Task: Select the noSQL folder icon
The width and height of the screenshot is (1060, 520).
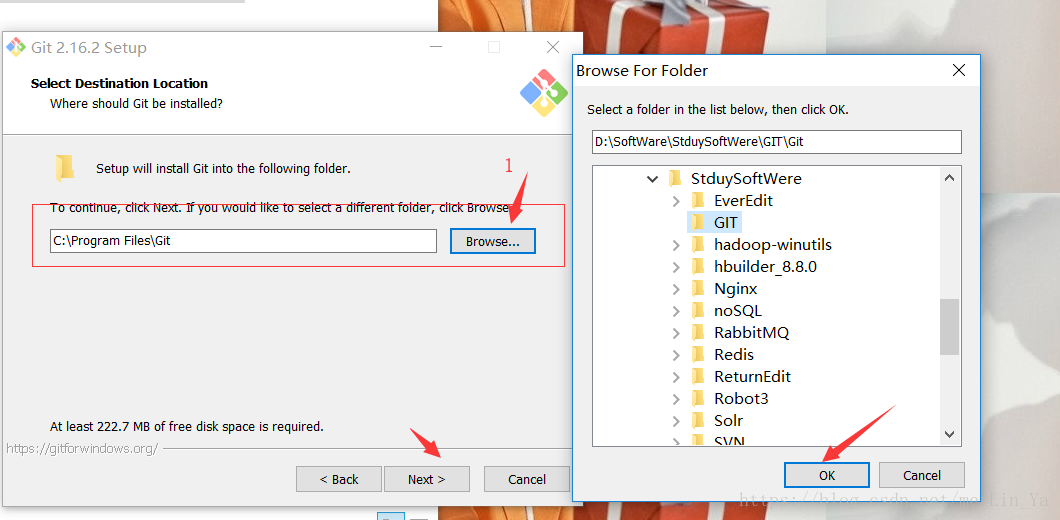Action: 698,310
